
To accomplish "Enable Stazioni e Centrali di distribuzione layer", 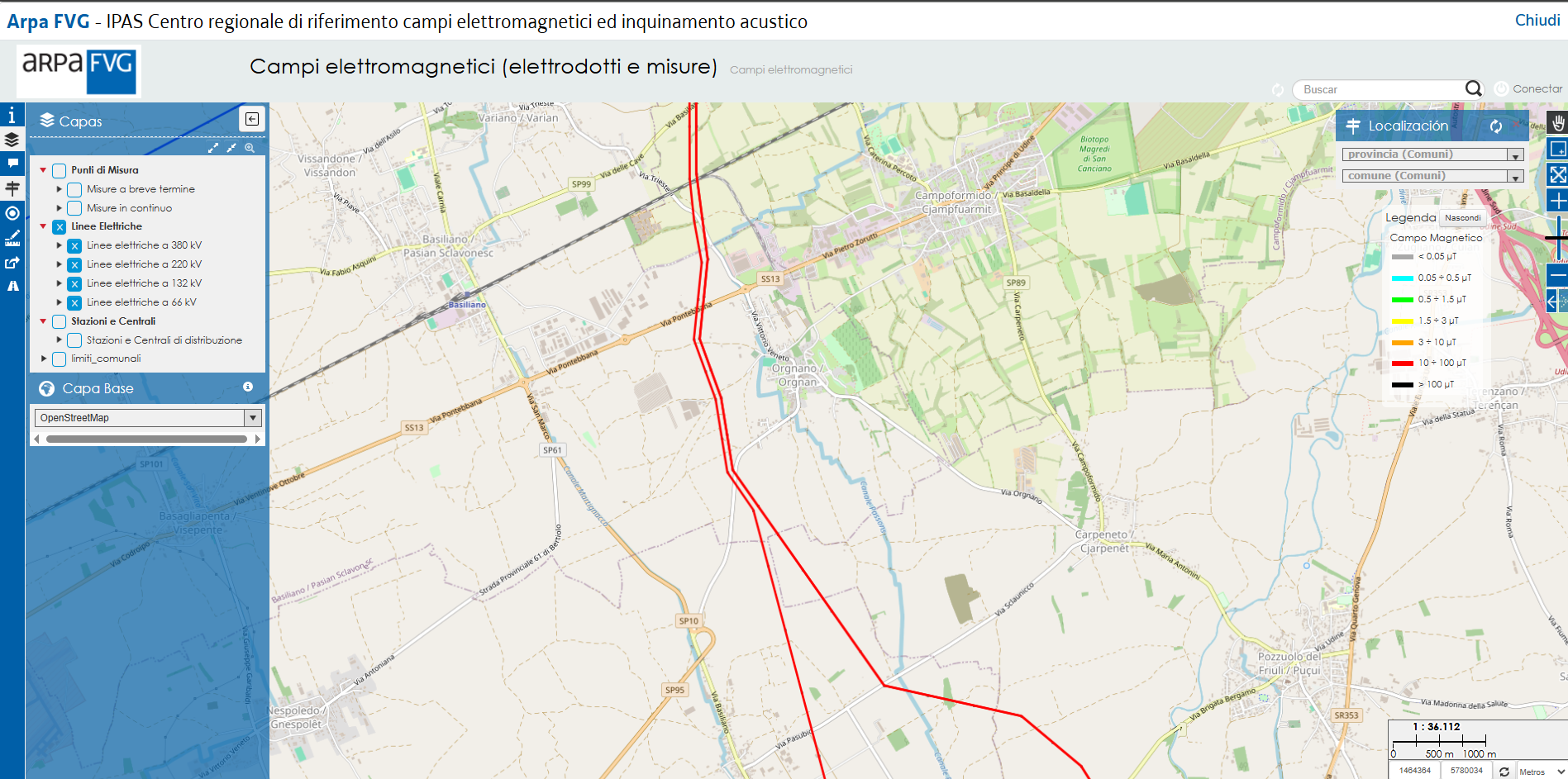I will click(x=74, y=340).
